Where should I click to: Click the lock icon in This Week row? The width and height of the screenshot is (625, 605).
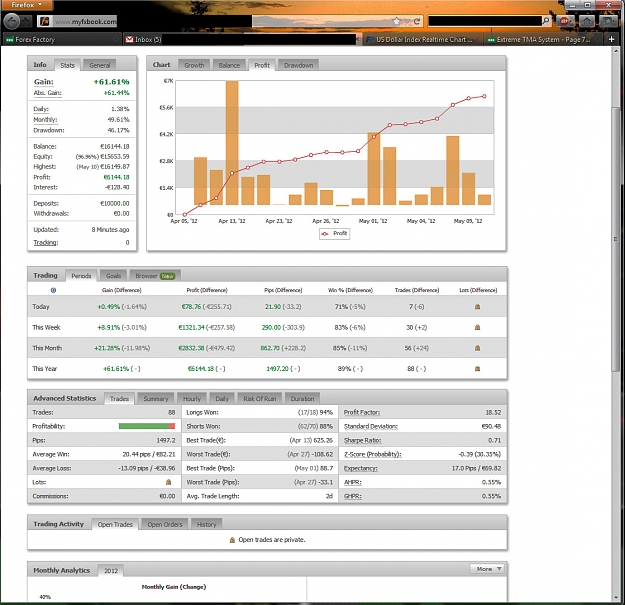(478, 327)
